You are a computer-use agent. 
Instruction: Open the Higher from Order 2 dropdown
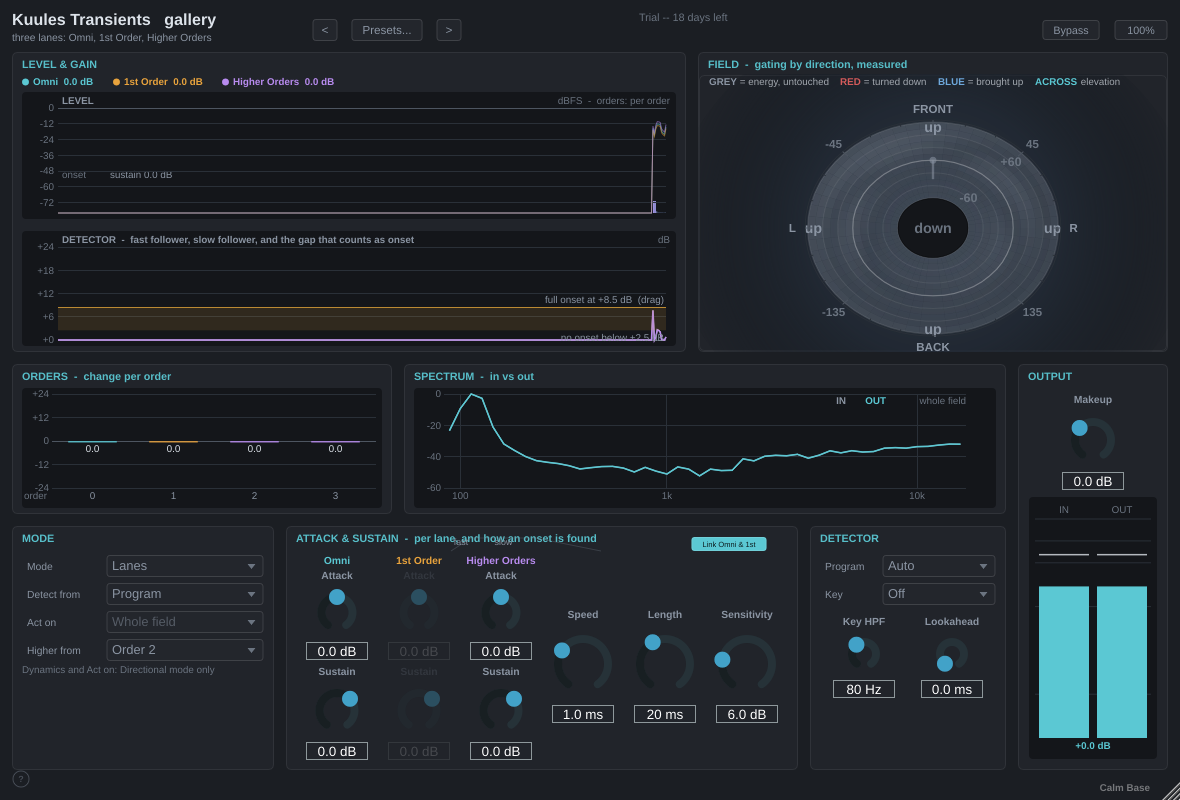pos(185,649)
